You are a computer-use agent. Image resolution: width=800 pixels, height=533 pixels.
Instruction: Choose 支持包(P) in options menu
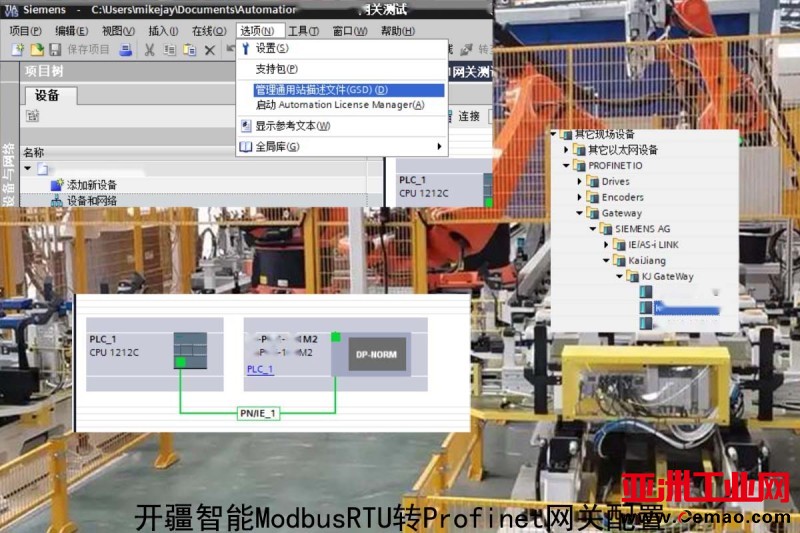(277, 69)
